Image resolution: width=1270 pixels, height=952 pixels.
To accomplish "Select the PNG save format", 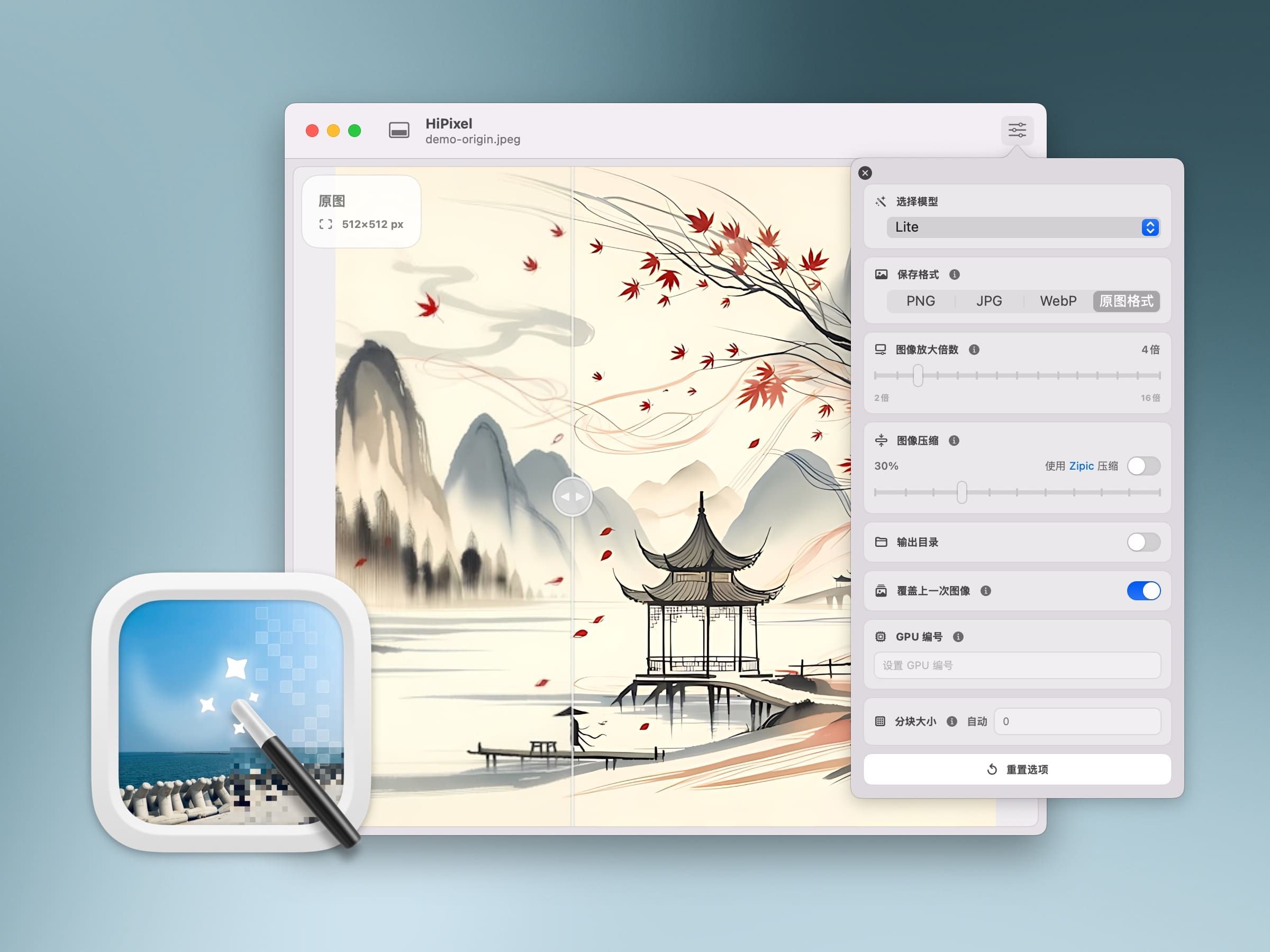I will [x=920, y=301].
